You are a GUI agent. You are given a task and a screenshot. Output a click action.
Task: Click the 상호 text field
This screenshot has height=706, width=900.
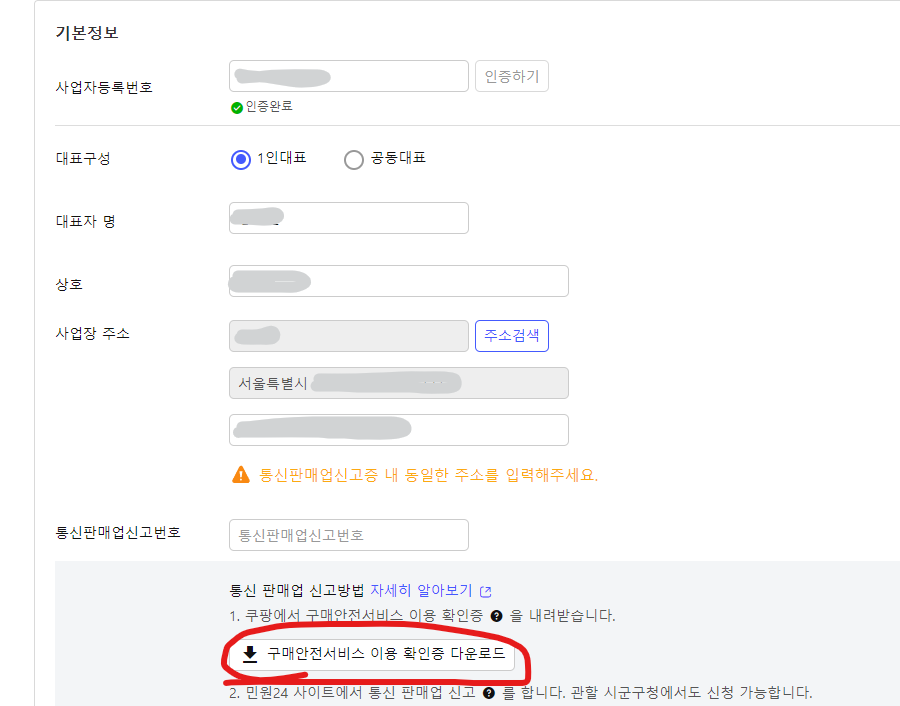[398, 281]
